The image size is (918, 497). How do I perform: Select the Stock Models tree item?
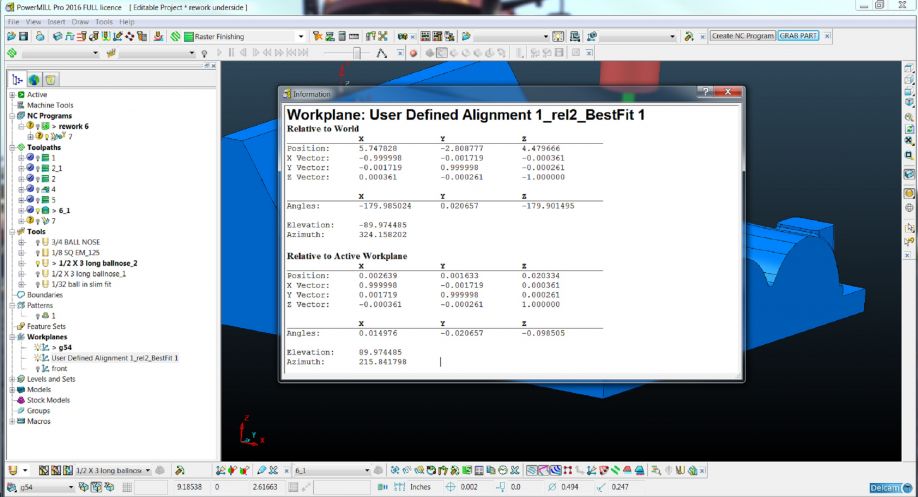pyautogui.click(x=48, y=400)
